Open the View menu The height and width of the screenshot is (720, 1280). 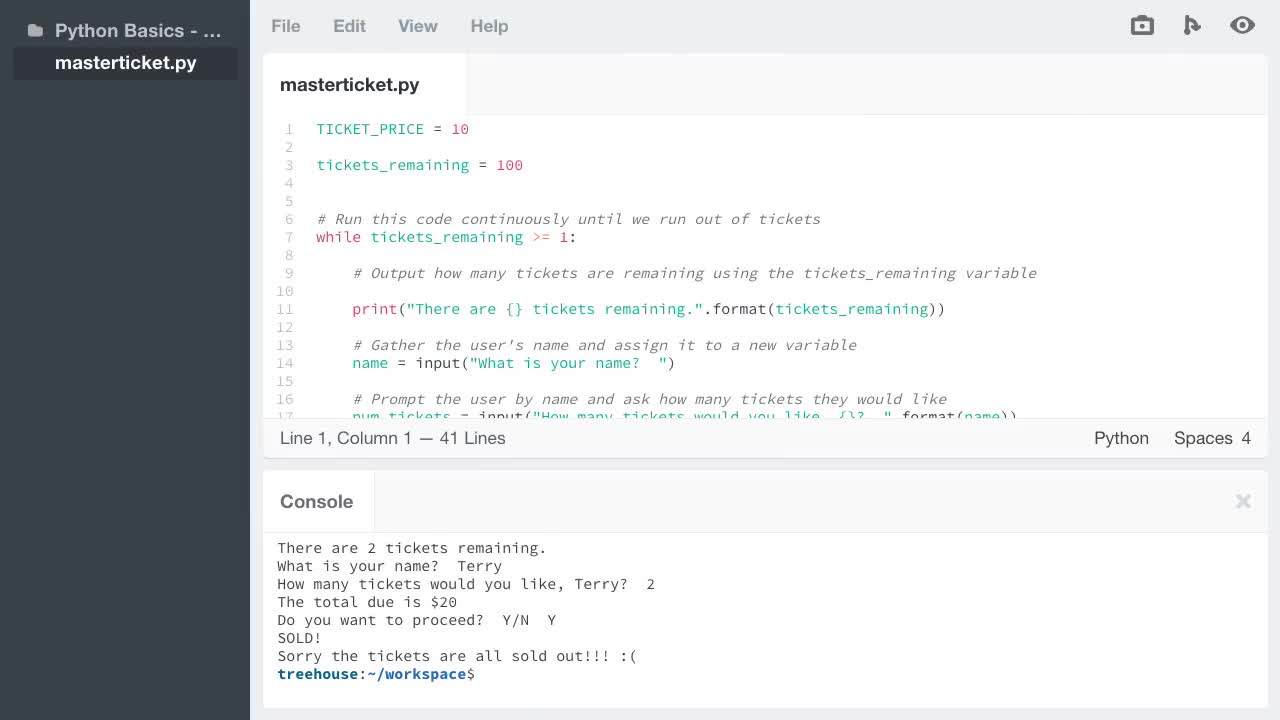[417, 26]
